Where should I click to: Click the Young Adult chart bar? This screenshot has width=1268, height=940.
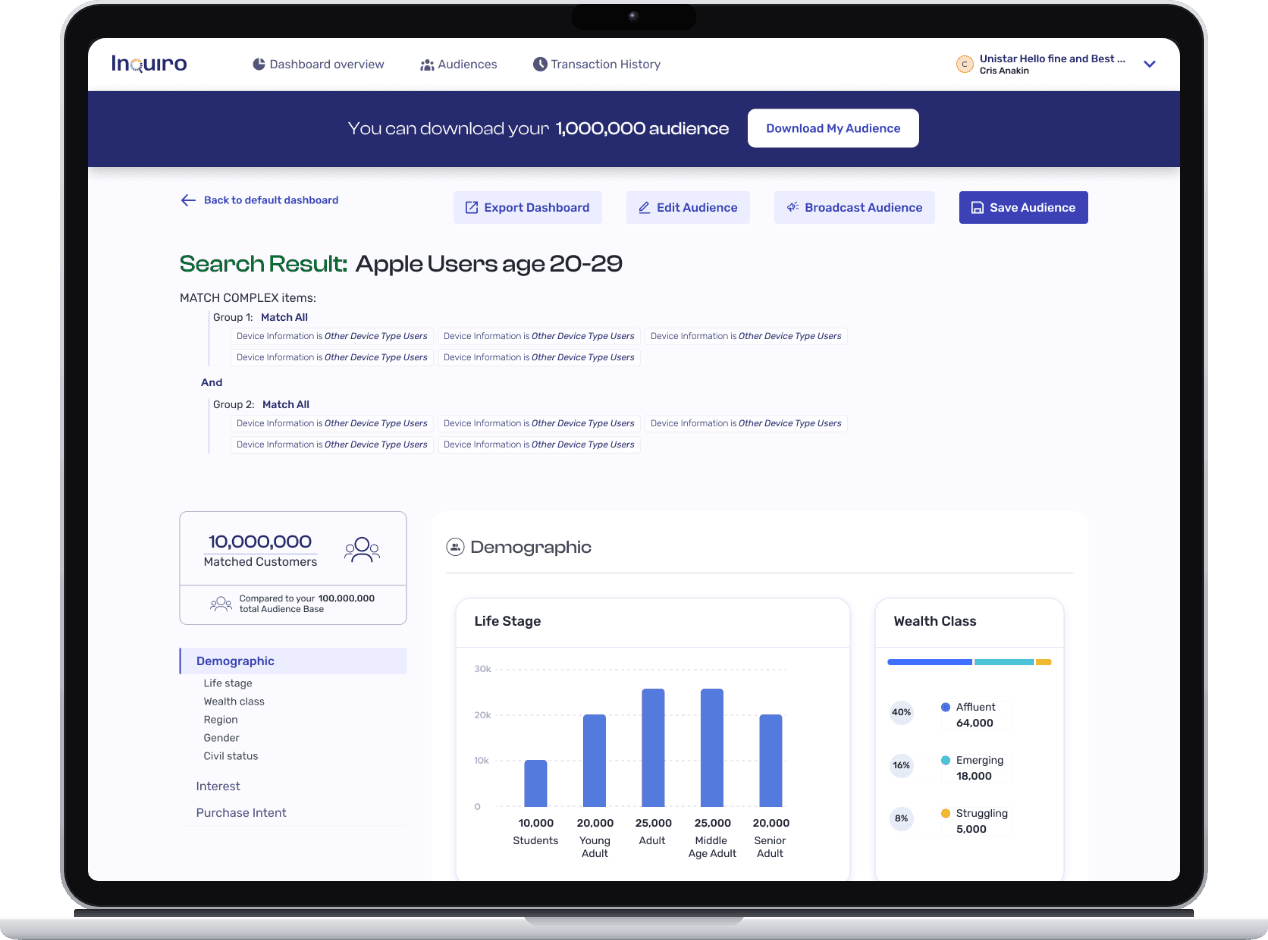click(x=594, y=760)
